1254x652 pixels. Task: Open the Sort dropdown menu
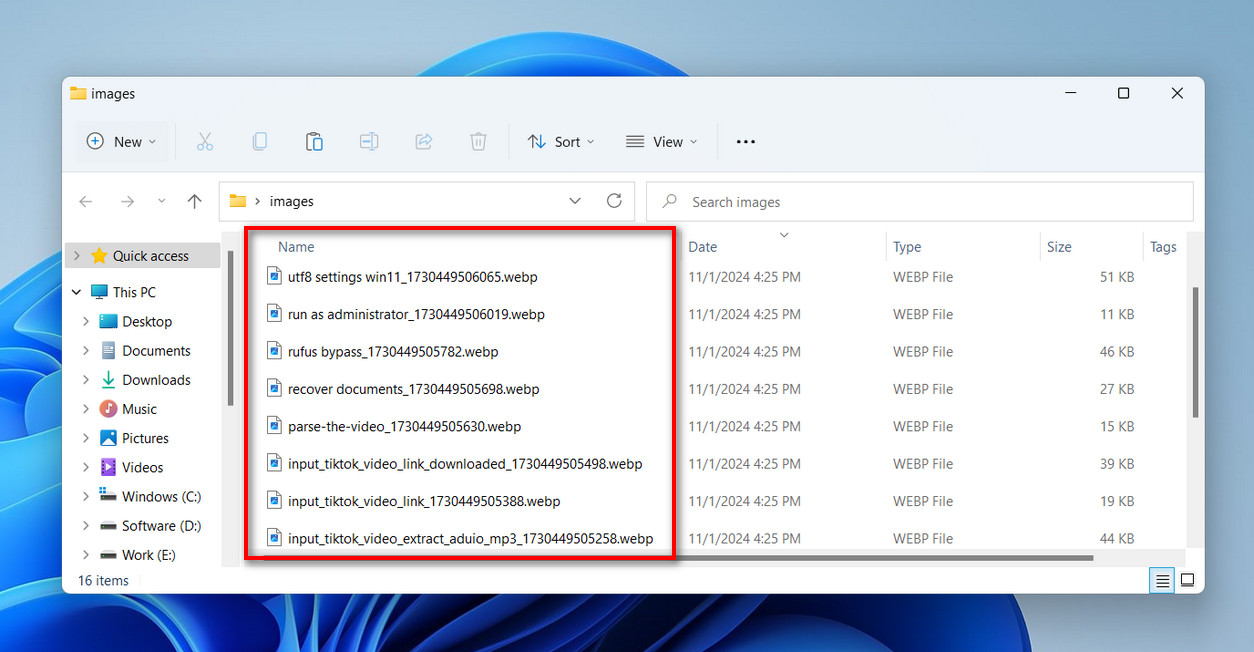click(561, 142)
